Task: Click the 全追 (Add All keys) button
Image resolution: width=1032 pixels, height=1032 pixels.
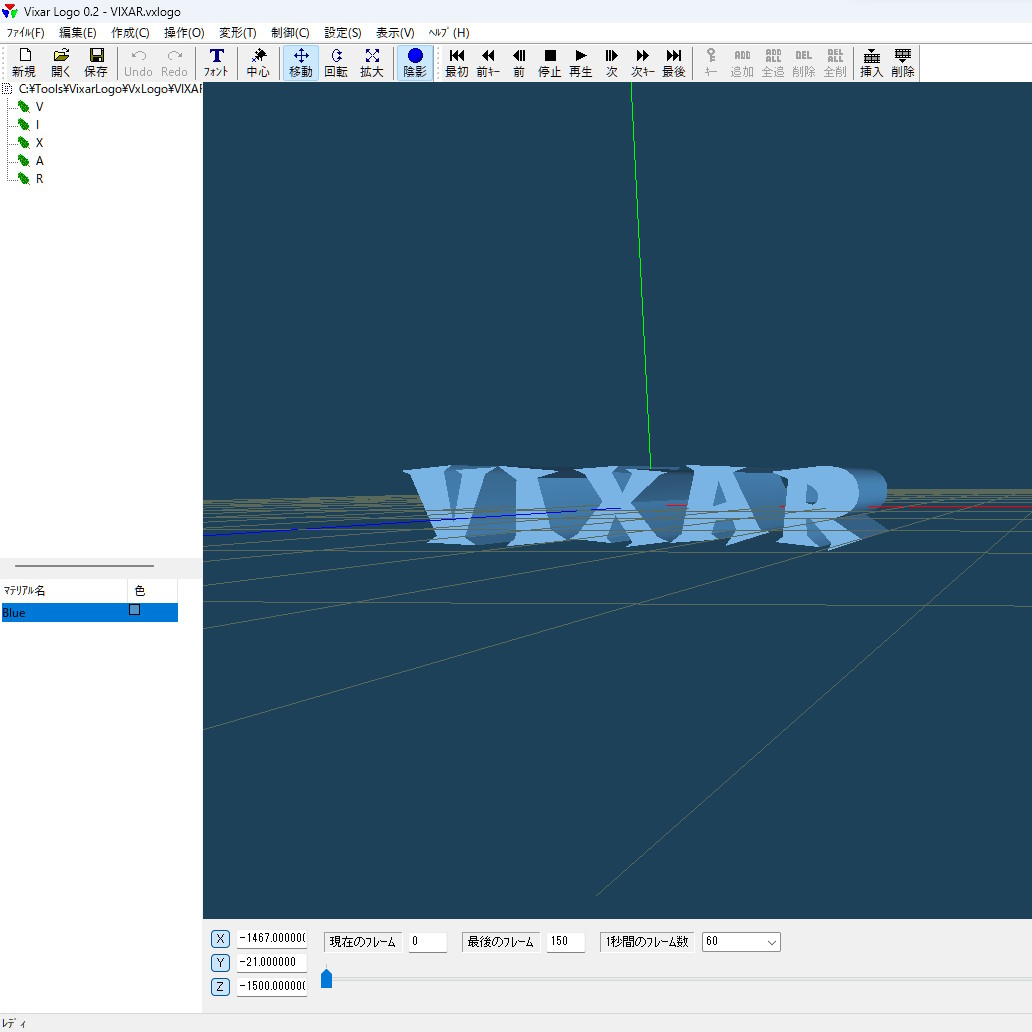Action: 772,62
